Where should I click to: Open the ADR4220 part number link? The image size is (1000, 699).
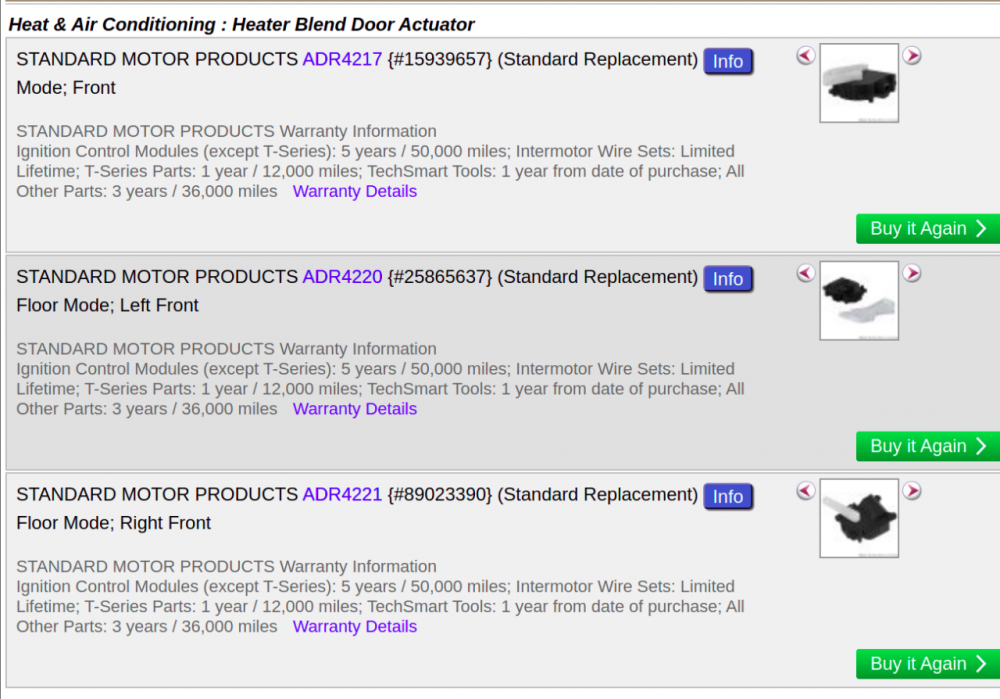[x=342, y=277]
